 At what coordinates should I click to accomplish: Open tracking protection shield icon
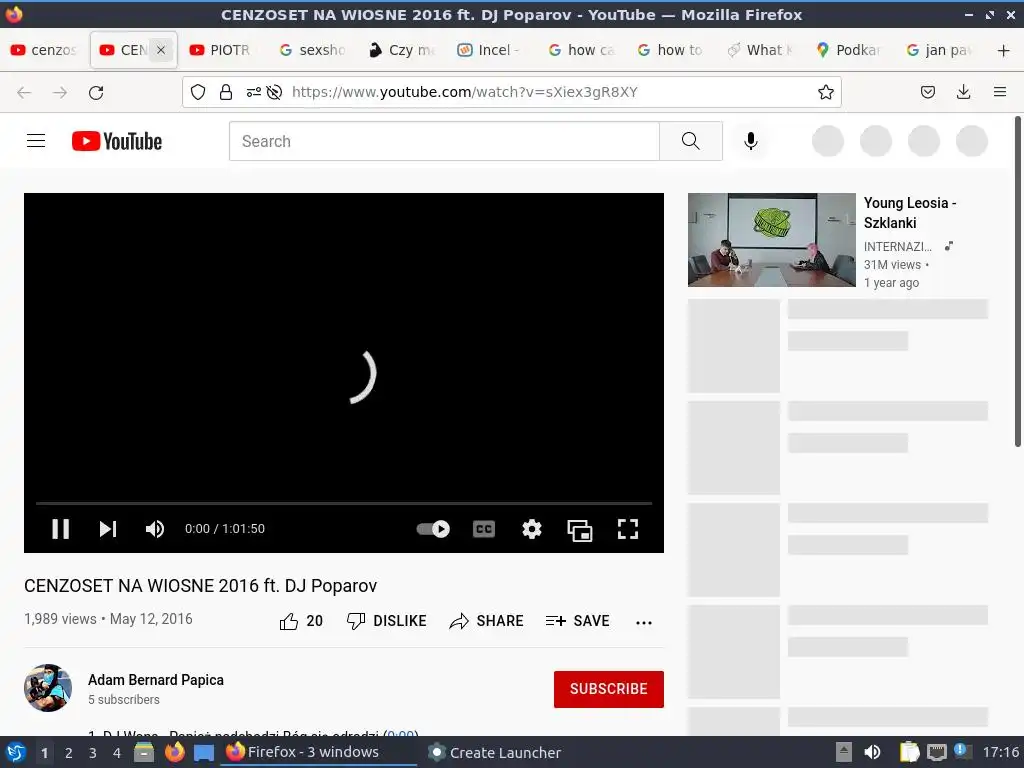pyautogui.click(x=198, y=92)
